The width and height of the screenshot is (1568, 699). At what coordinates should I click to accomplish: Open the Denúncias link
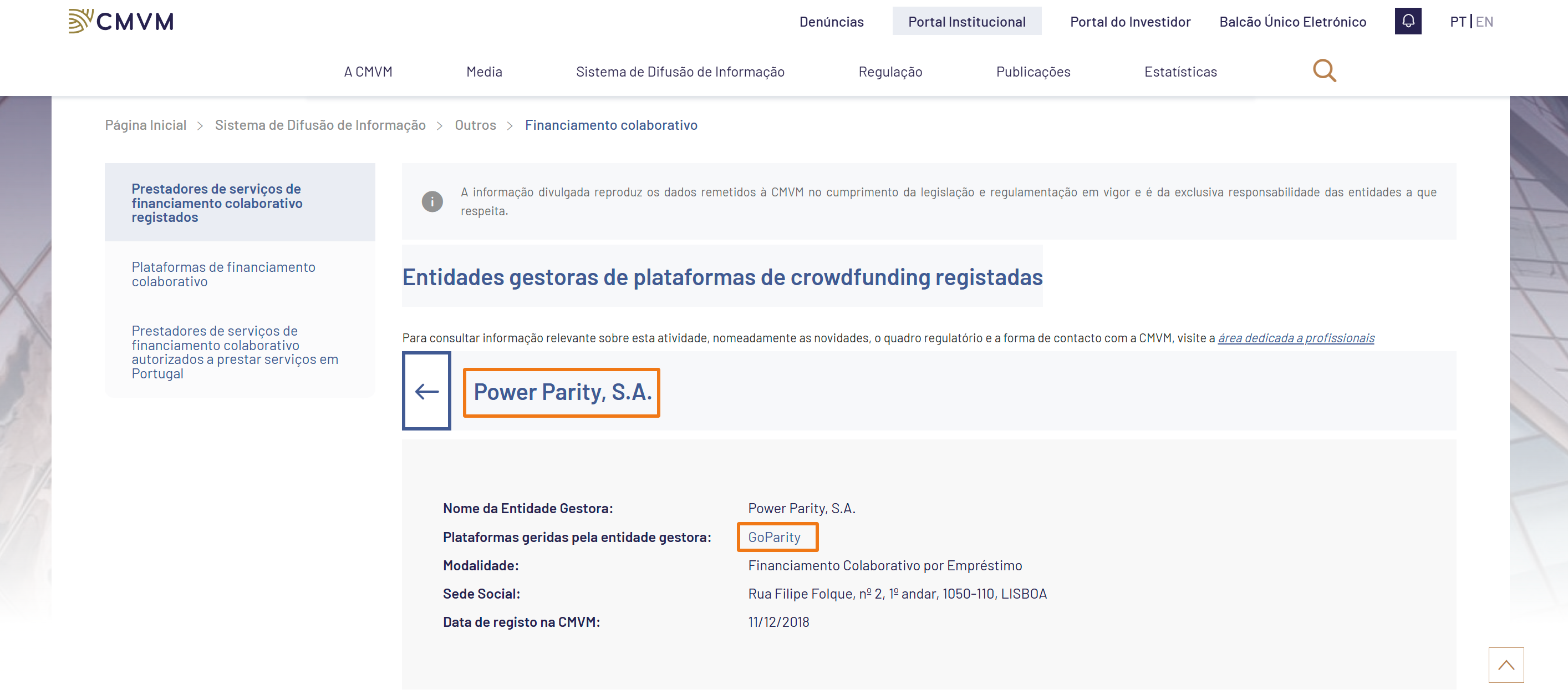pos(831,22)
